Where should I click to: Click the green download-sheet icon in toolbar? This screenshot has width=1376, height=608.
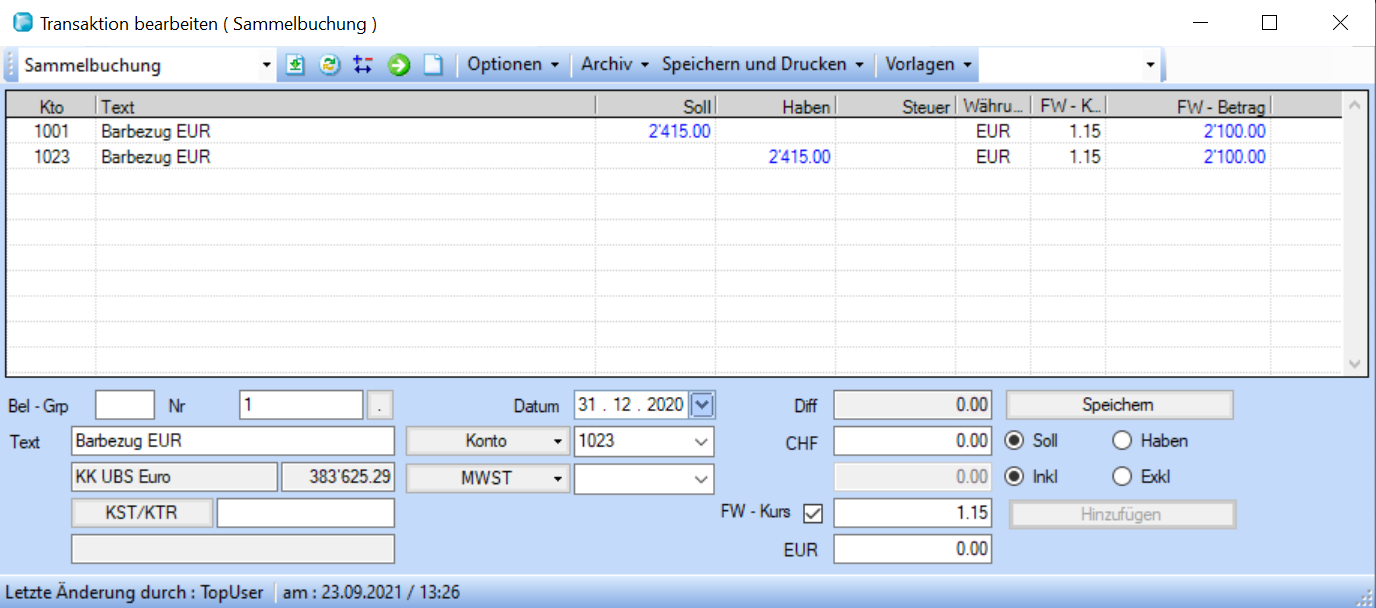pyautogui.click(x=295, y=65)
